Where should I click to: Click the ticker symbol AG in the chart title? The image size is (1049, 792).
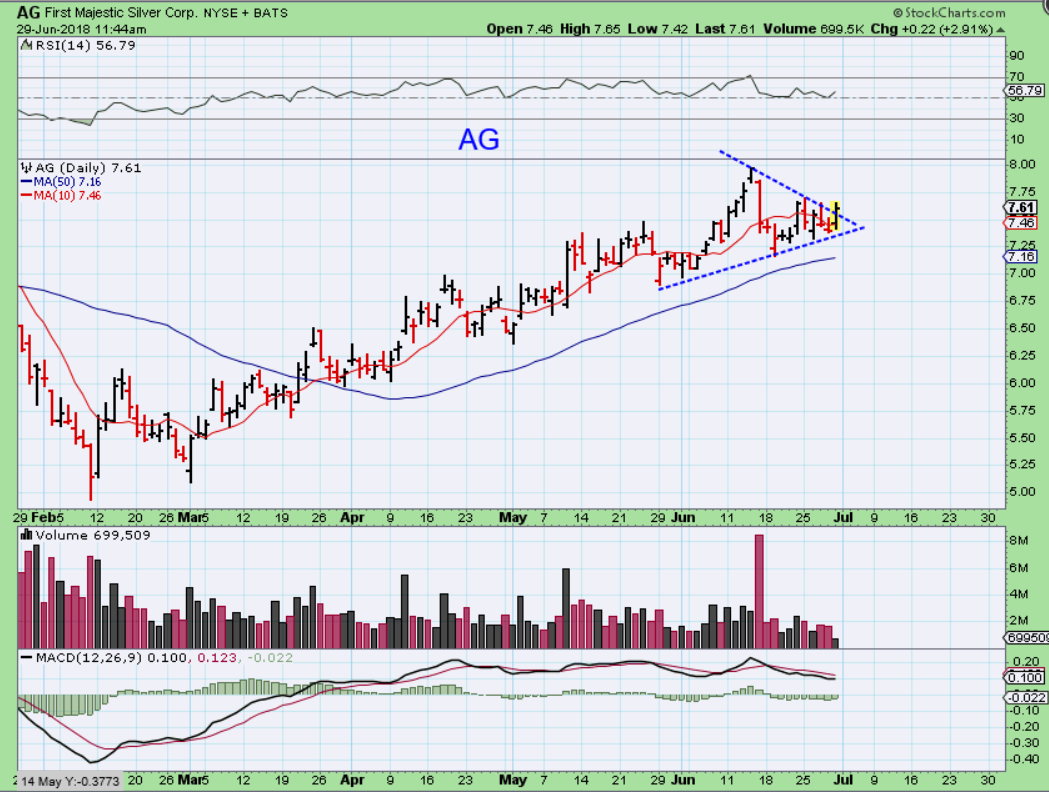(x=28, y=13)
